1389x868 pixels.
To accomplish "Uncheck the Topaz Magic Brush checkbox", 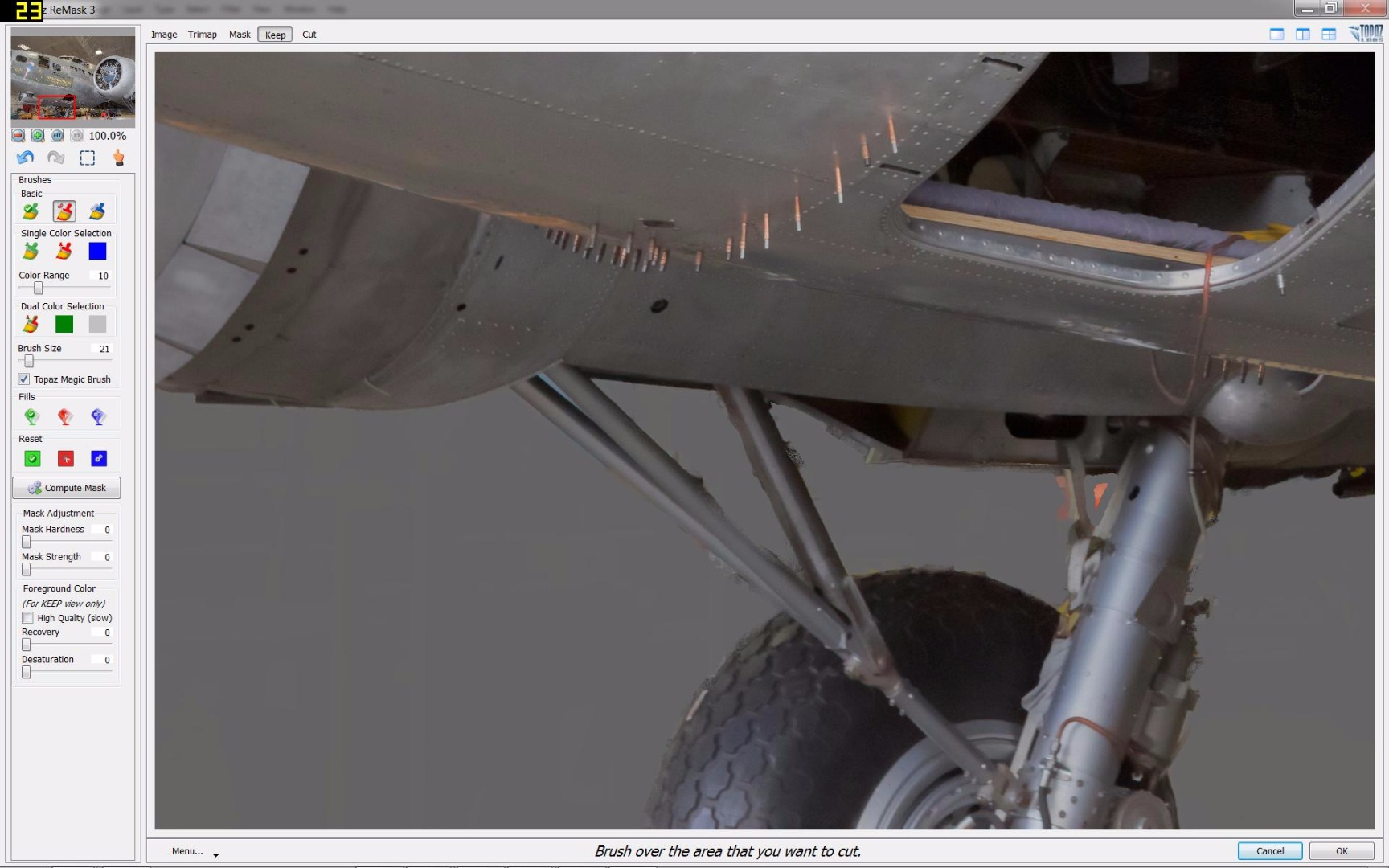I will 23,379.
